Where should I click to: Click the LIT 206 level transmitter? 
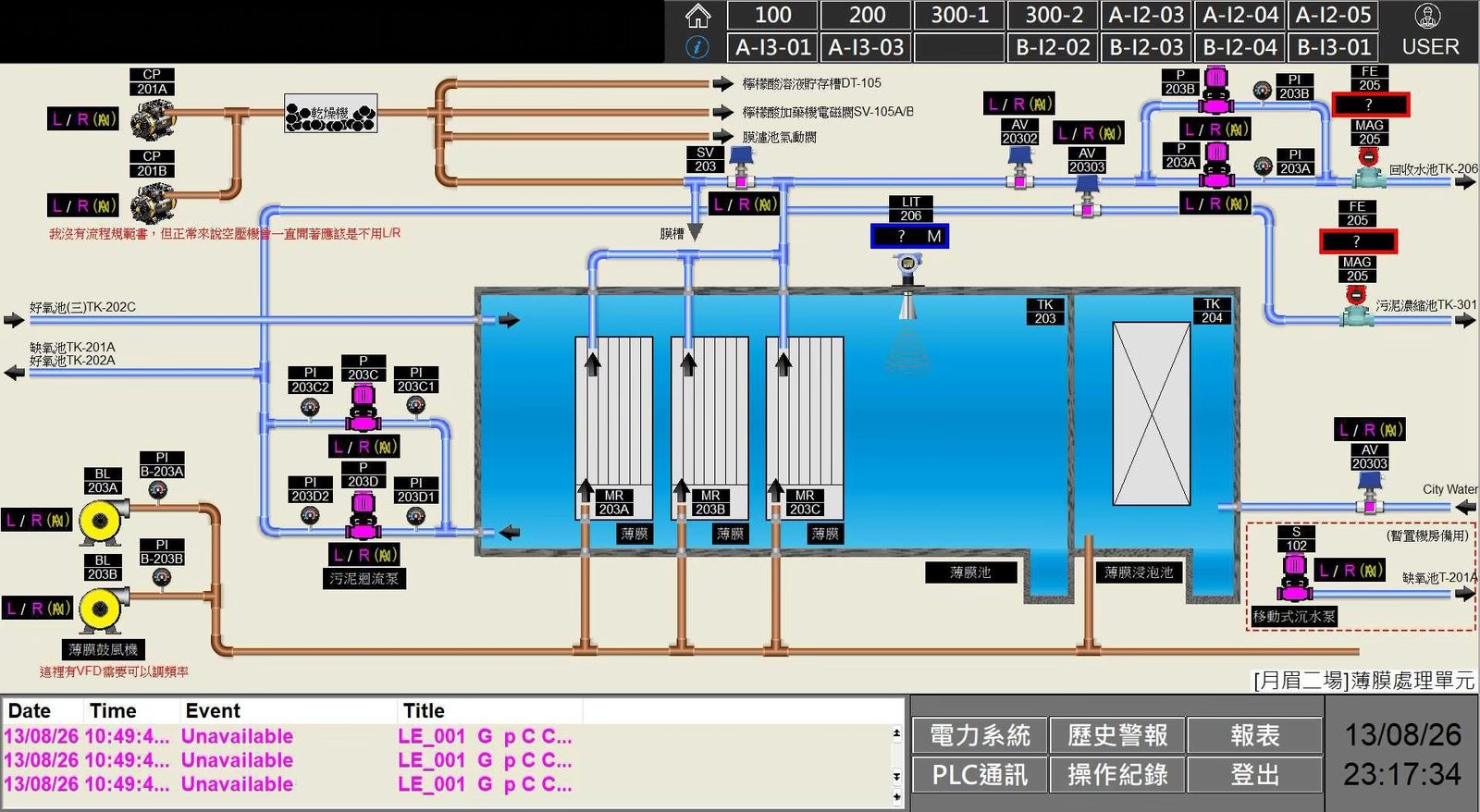pos(908,285)
